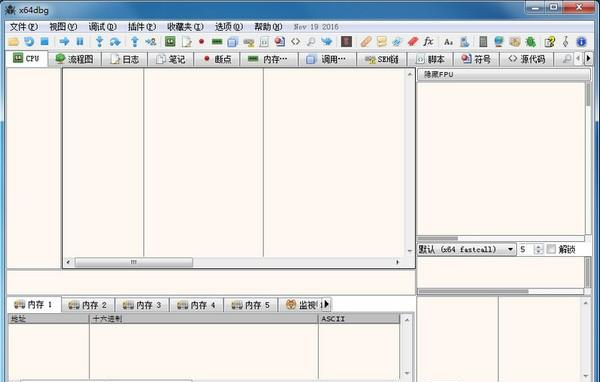Click the patches band-aid icon
Screen dimensions: 600x382
[366, 41]
